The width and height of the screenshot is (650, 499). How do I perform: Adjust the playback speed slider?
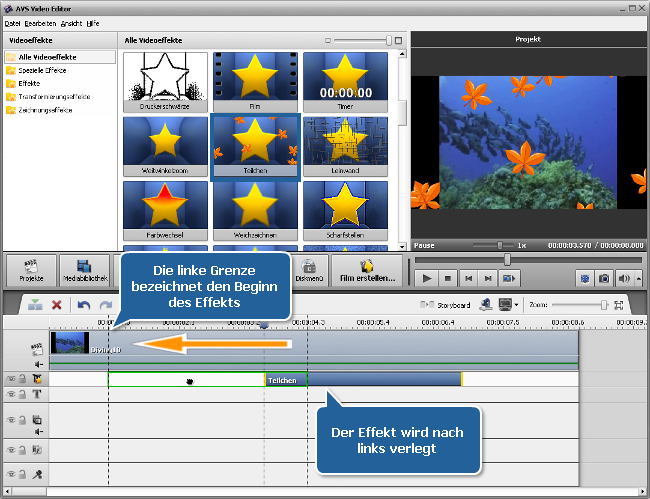[500, 245]
